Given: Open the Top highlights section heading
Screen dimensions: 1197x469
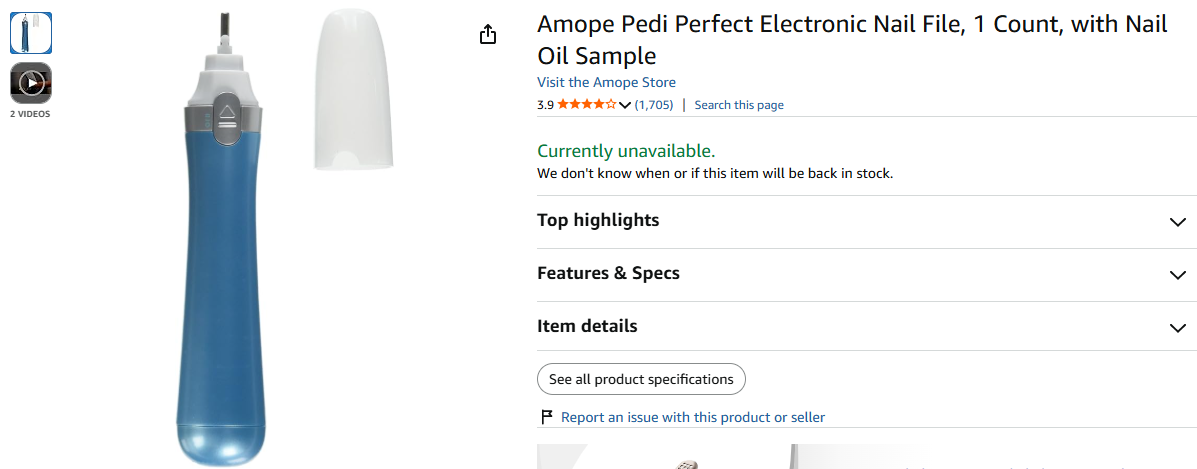Looking at the screenshot, I should [x=598, y=220].
